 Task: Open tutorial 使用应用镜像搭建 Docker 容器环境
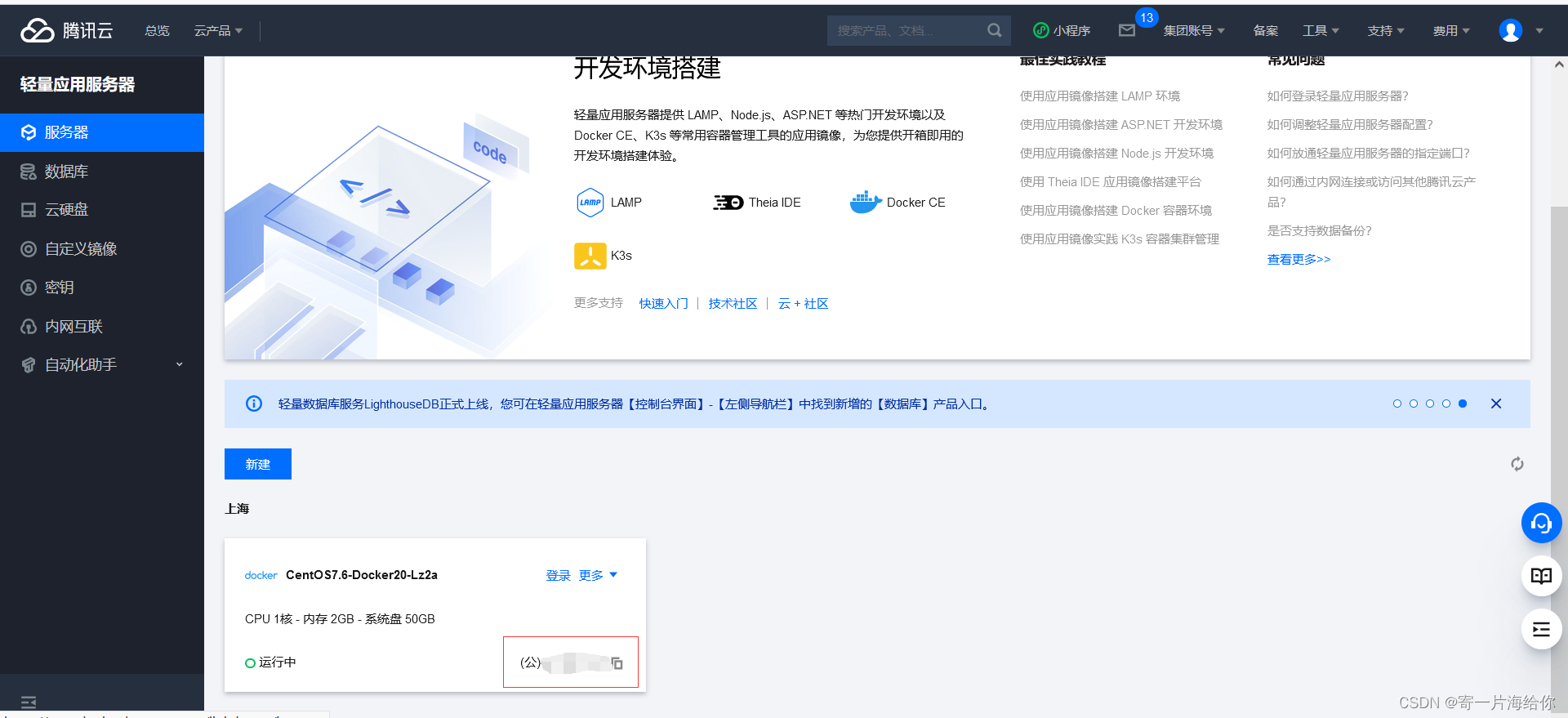pos(1116,210)
